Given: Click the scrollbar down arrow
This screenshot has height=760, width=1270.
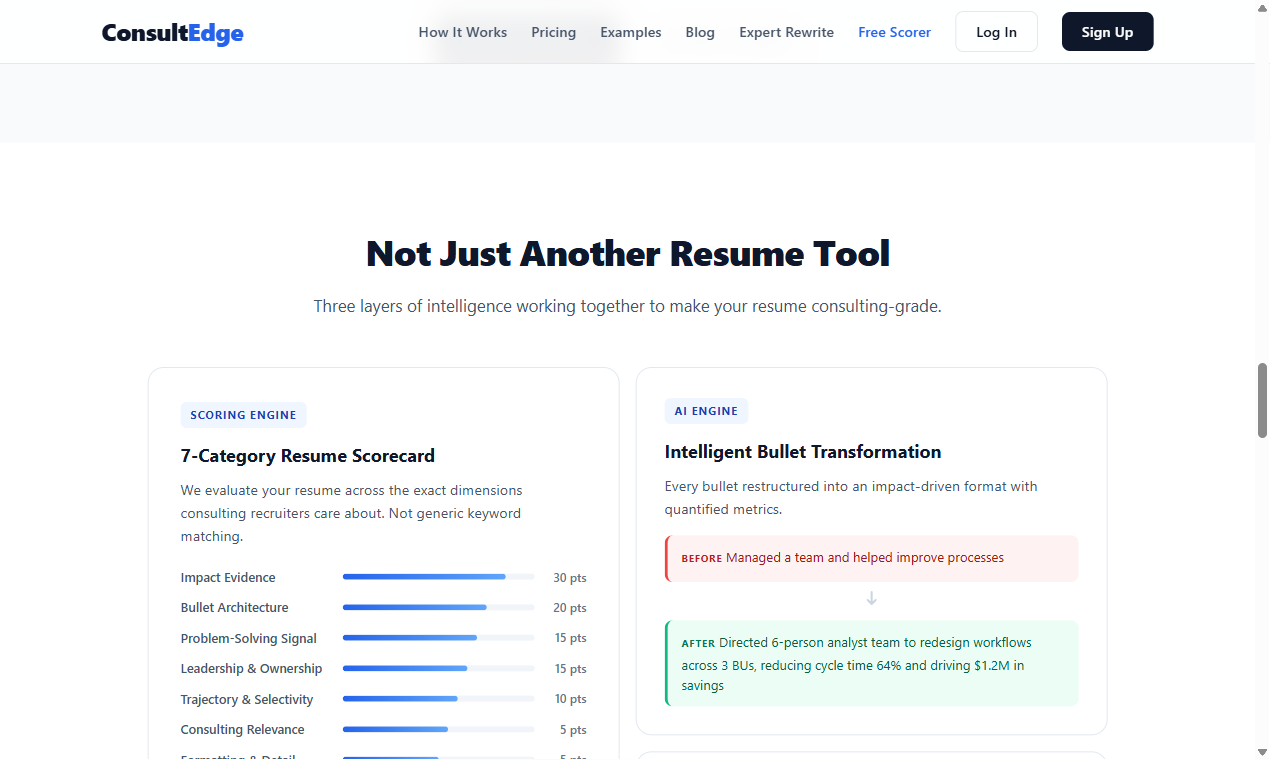Looking at the screenshot, I should (x=1262, y=751).
